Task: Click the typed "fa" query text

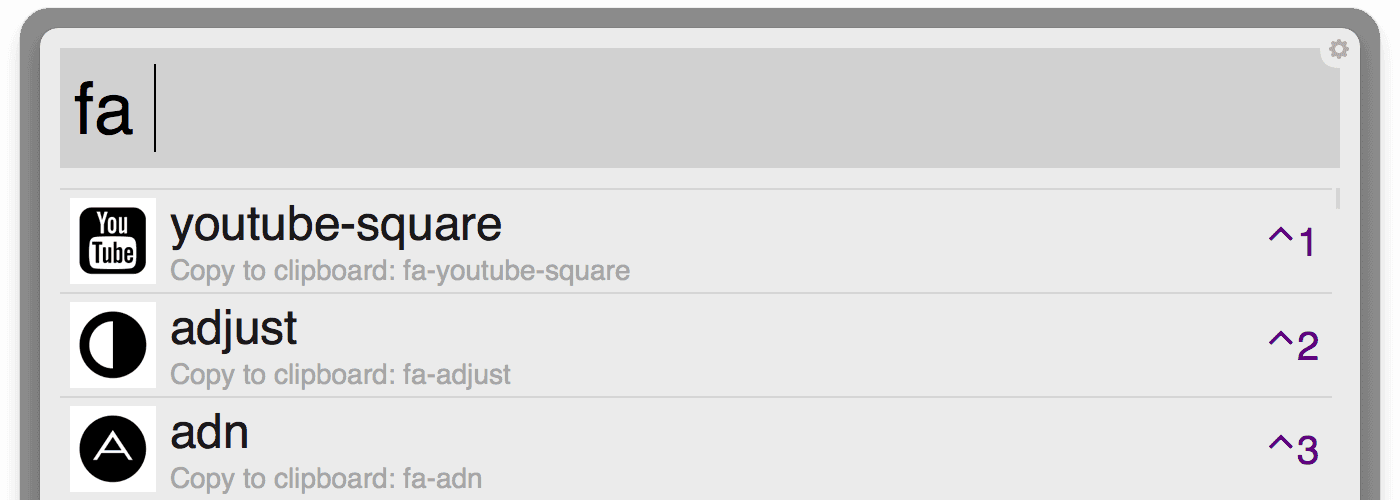Action: coord(103,109)
